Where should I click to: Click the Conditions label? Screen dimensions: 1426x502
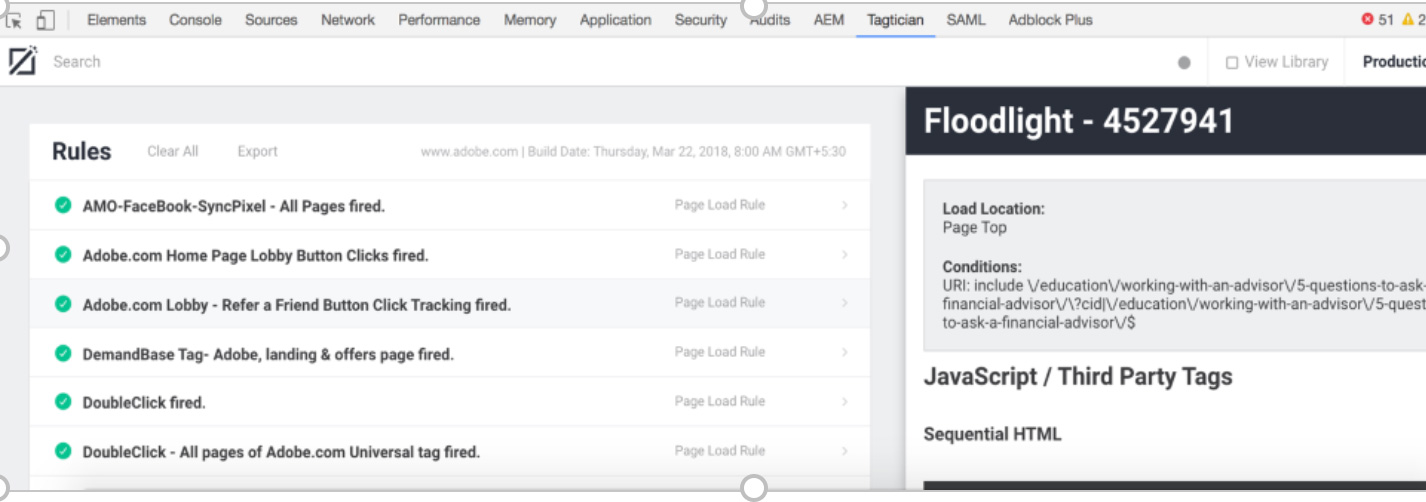point(982,267)
